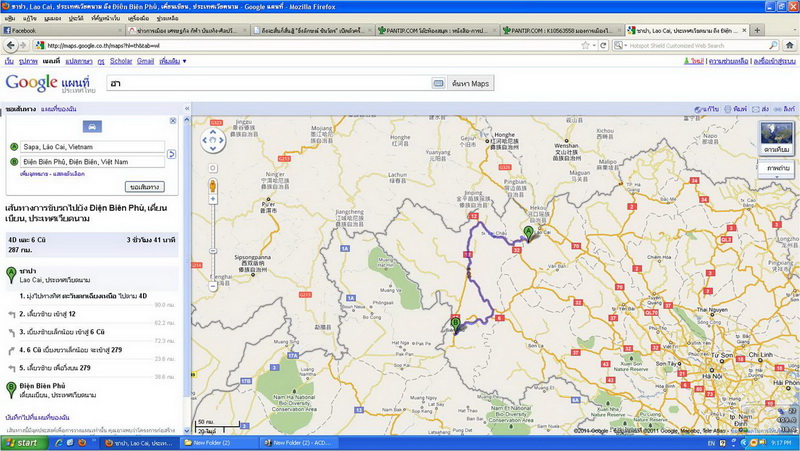The image size is (800, 451).
Task: Click destination field Điện Biên Phủ
Action: point(92,162)
